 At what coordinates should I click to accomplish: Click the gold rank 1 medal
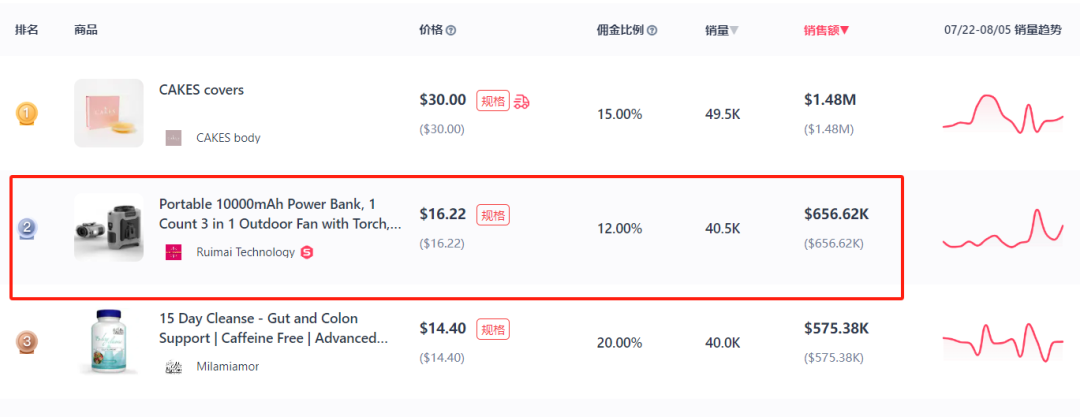(x=27, y=113)
